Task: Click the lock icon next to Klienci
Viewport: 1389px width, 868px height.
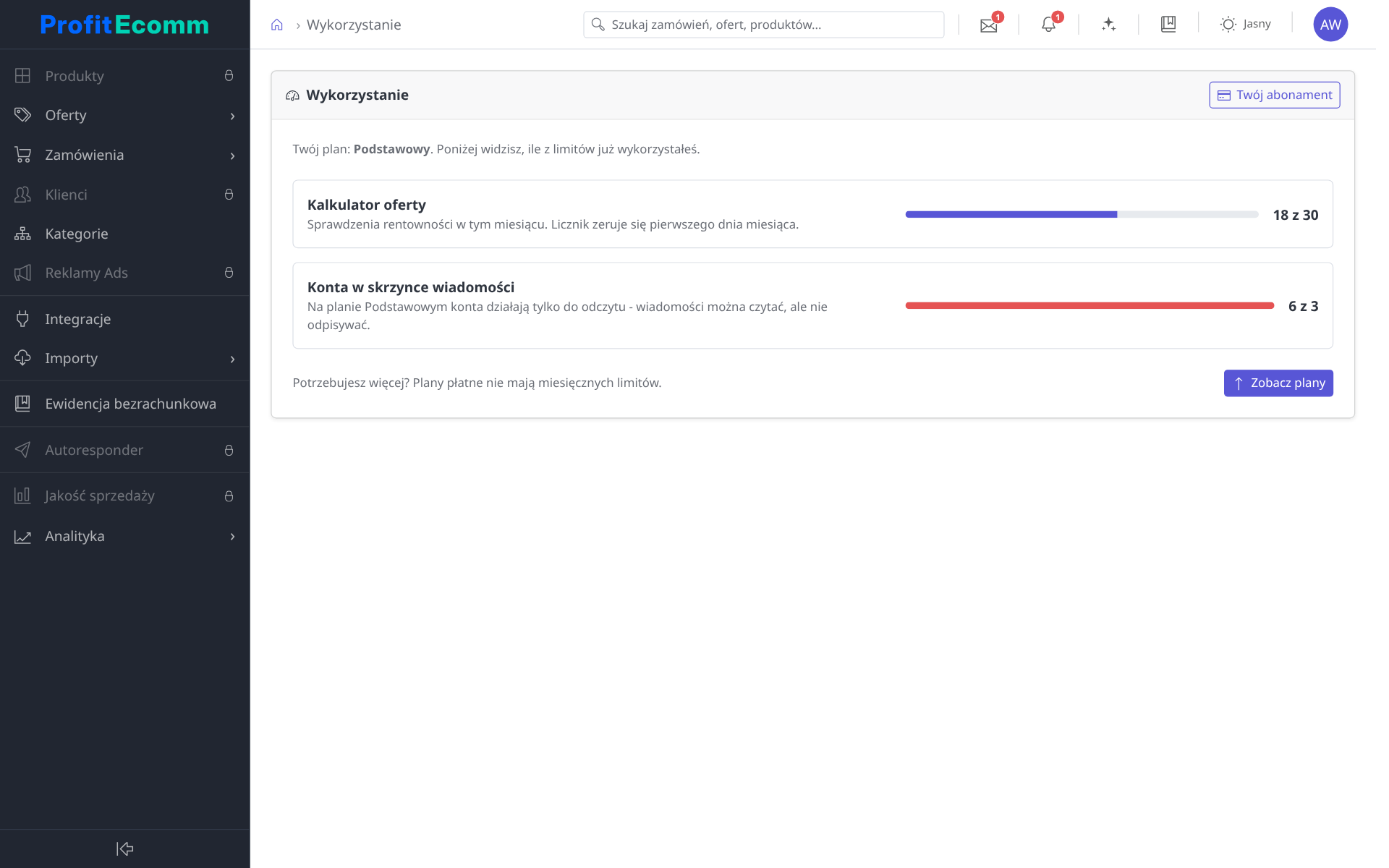Action: 229,195
